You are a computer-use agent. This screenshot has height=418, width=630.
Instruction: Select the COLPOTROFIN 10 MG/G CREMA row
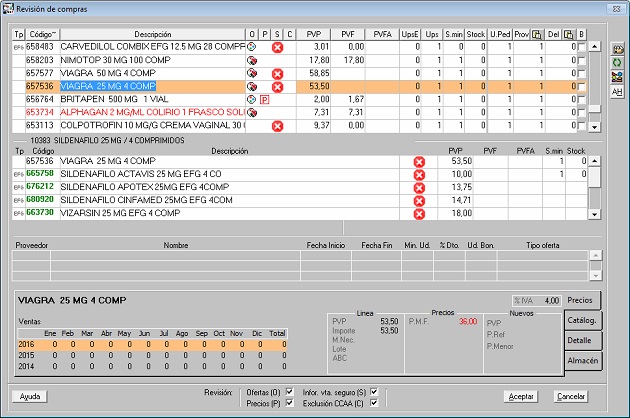[299, 125]
